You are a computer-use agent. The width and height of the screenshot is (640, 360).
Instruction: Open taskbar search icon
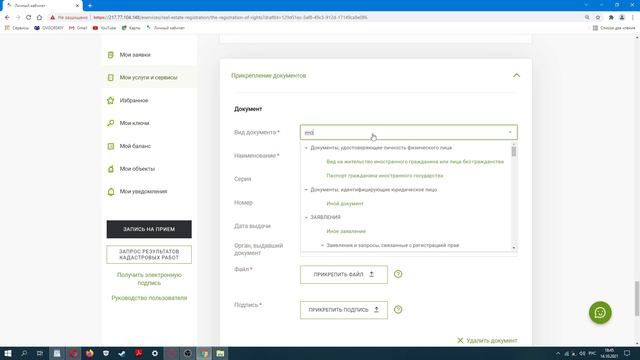pyautogui.click(x=24, y=353)
